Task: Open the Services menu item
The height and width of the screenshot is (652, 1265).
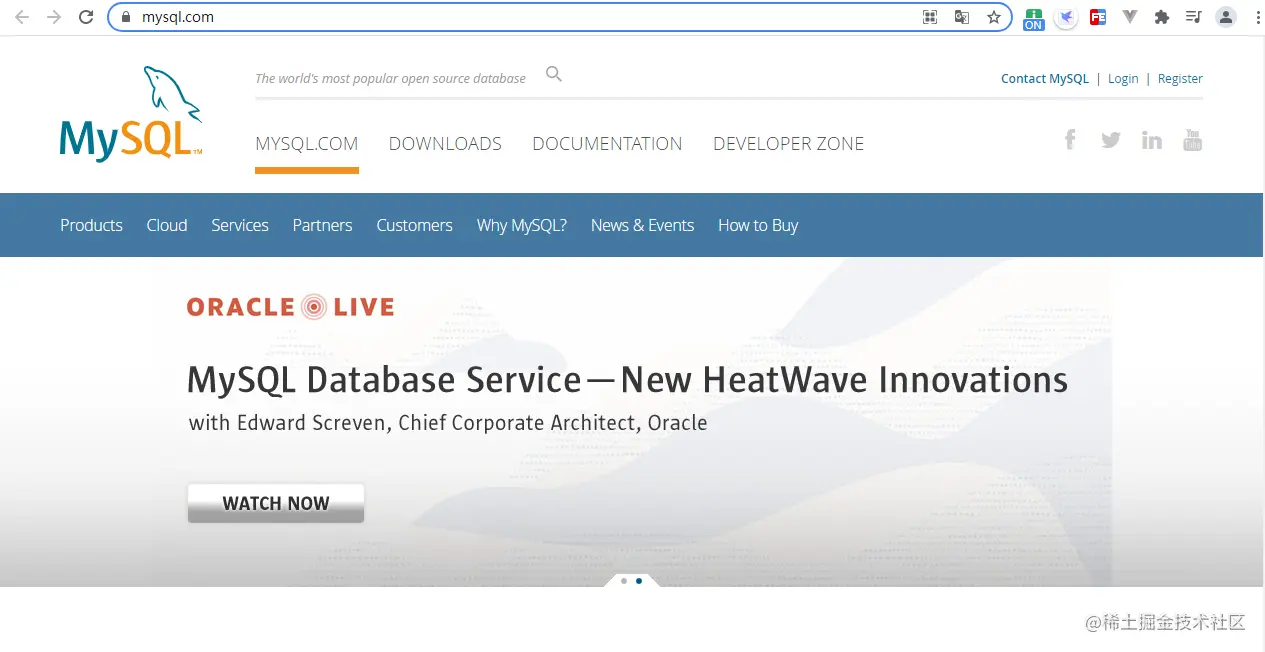Action: point(240,225)
